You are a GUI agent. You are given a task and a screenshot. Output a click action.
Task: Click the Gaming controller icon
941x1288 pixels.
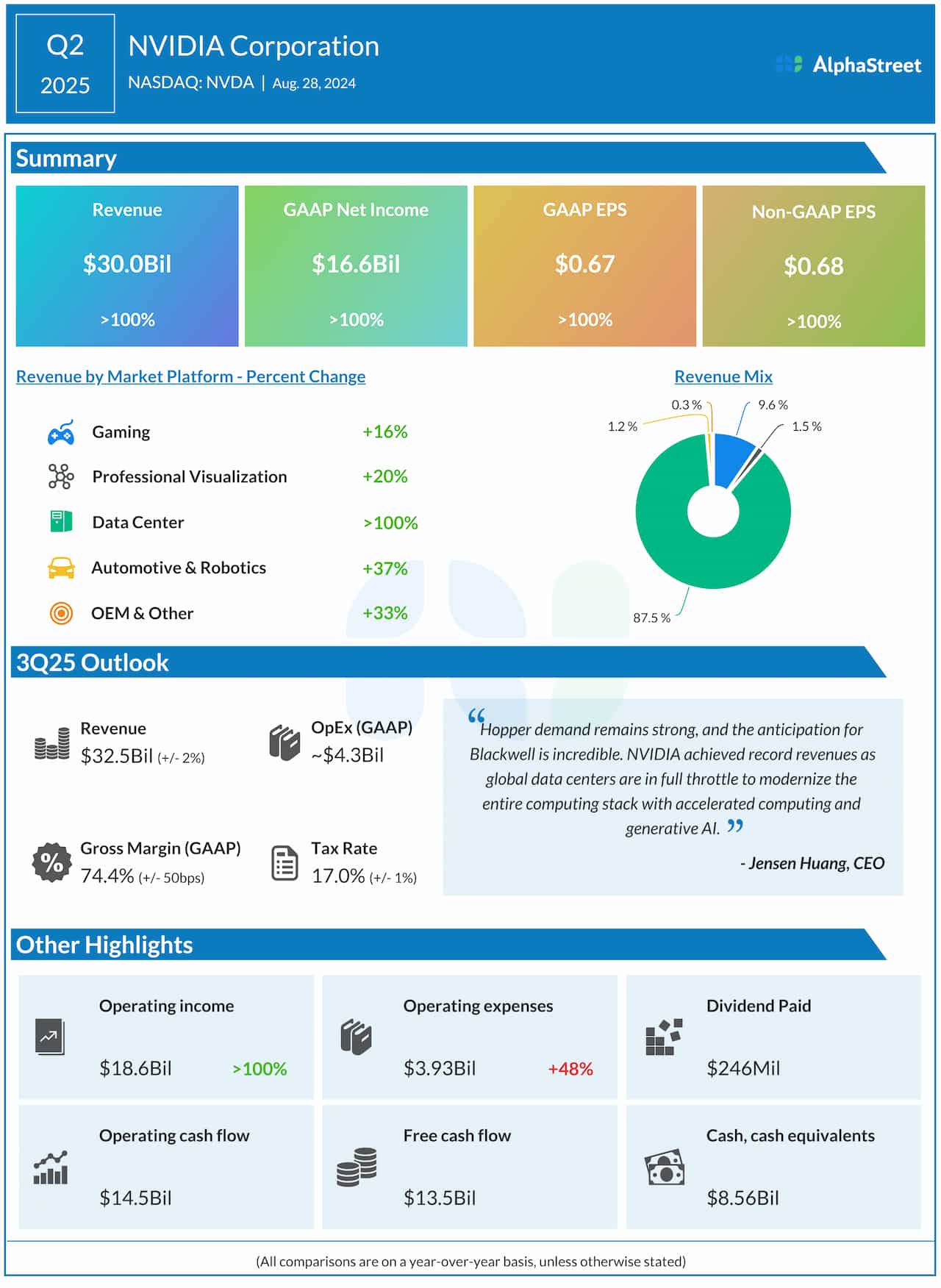point(60,433)
